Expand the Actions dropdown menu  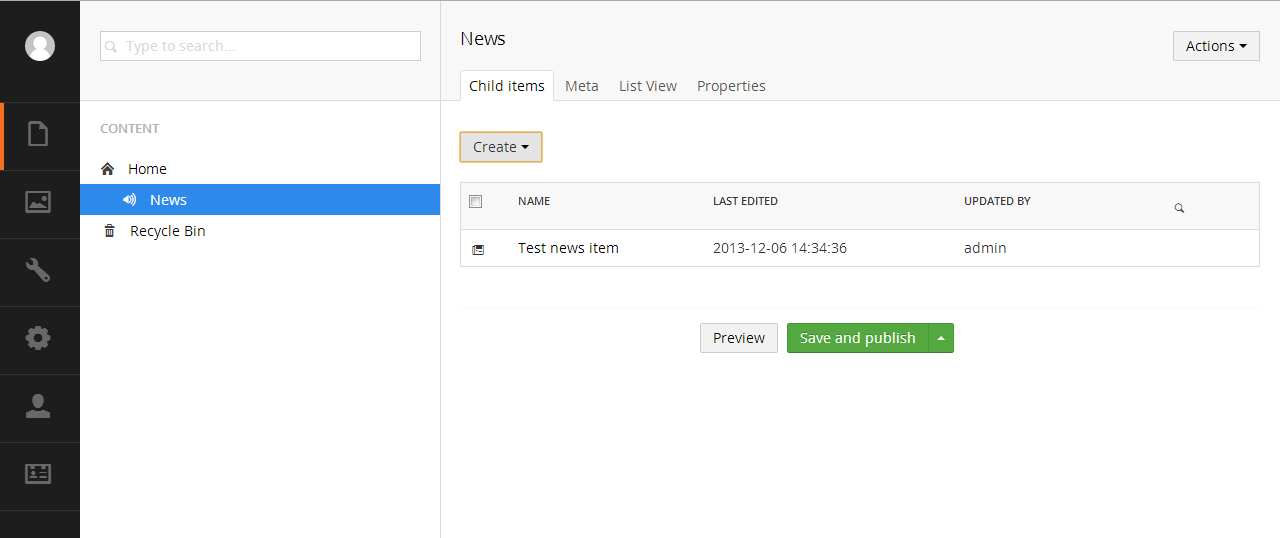tap(1215, 46)
